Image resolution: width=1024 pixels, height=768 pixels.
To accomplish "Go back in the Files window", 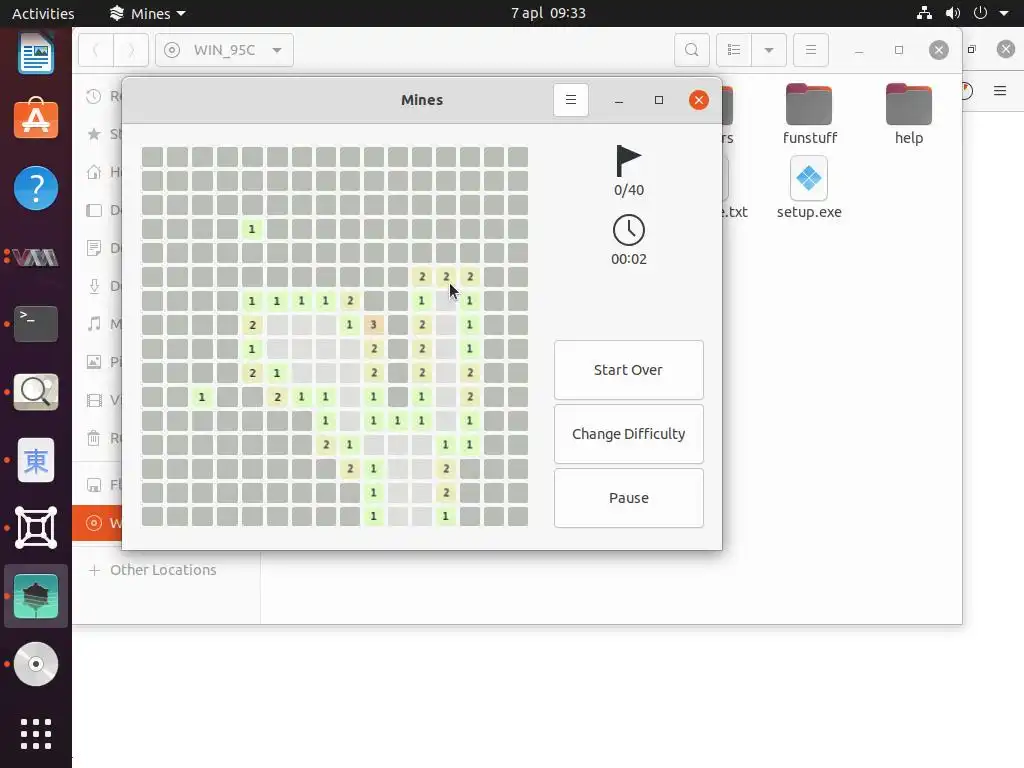I will (96, 50).
